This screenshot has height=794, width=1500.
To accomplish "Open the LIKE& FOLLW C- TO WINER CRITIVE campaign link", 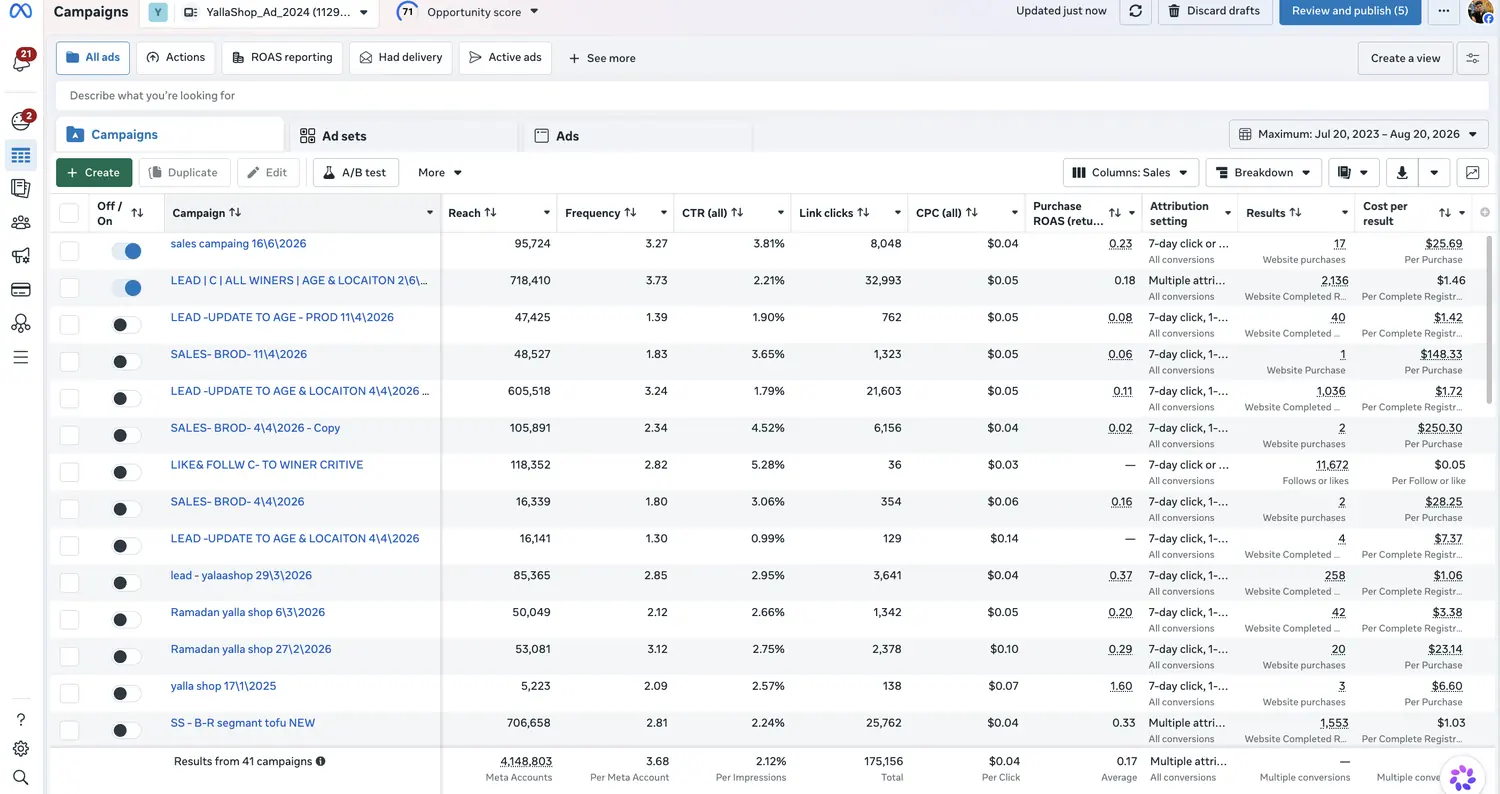I will tap(267, 465).
